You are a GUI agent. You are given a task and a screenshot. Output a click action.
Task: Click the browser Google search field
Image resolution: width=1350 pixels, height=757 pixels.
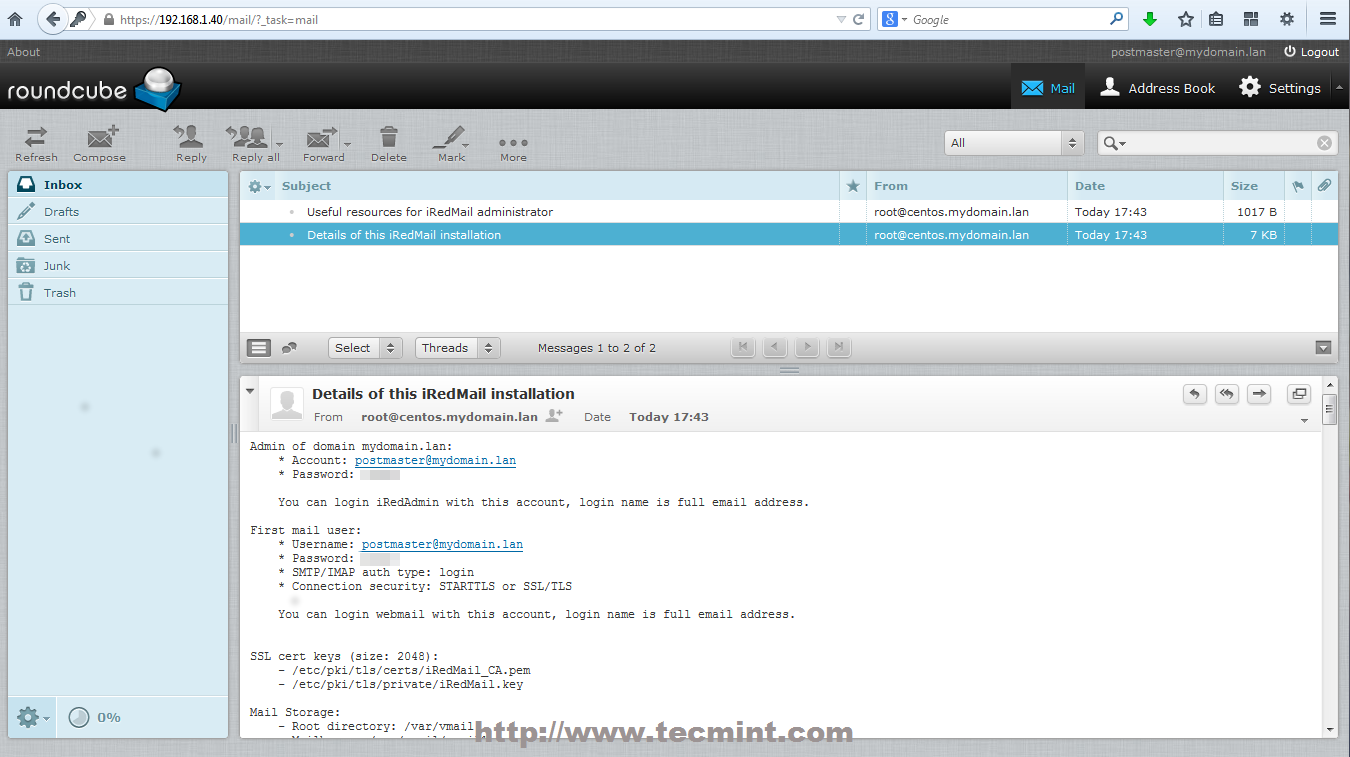1008,19
